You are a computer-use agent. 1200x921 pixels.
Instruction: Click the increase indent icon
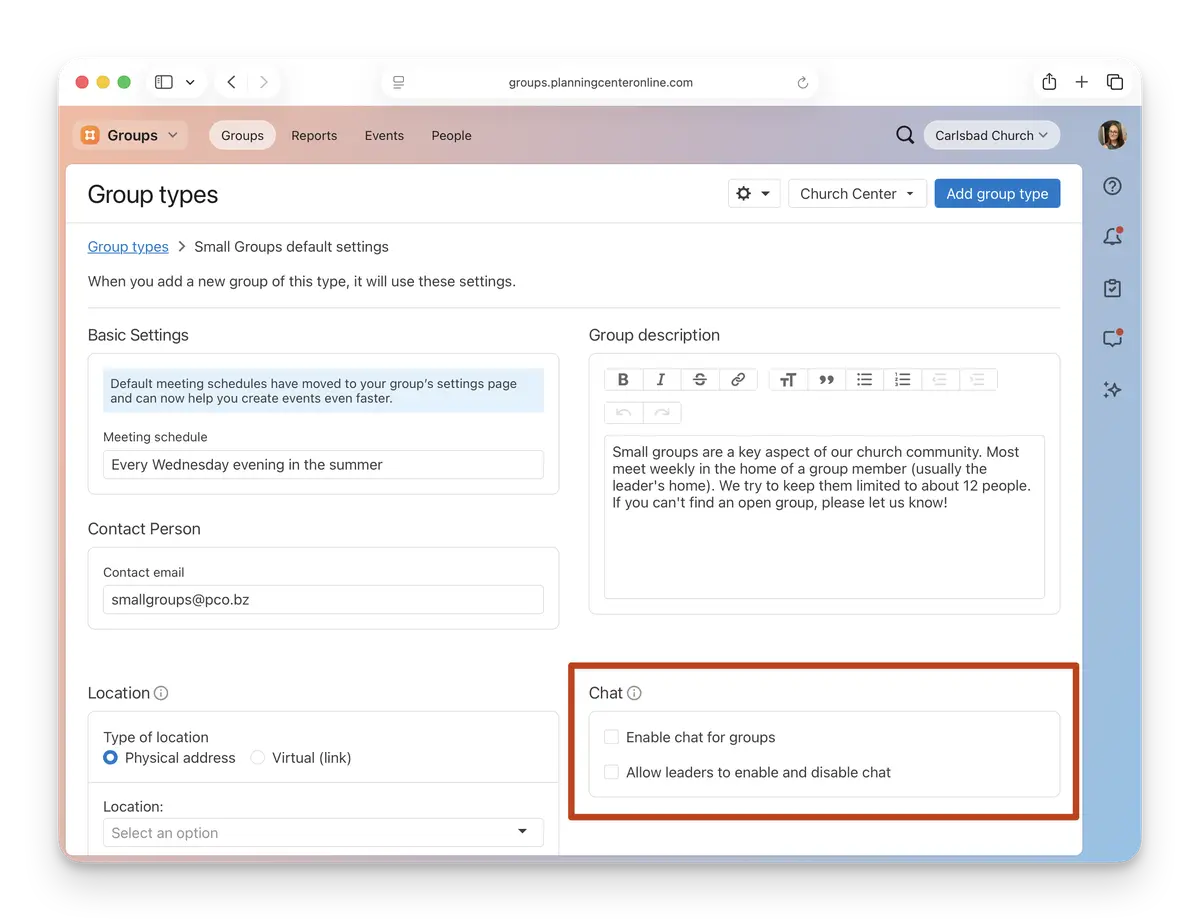coord(978,379)
